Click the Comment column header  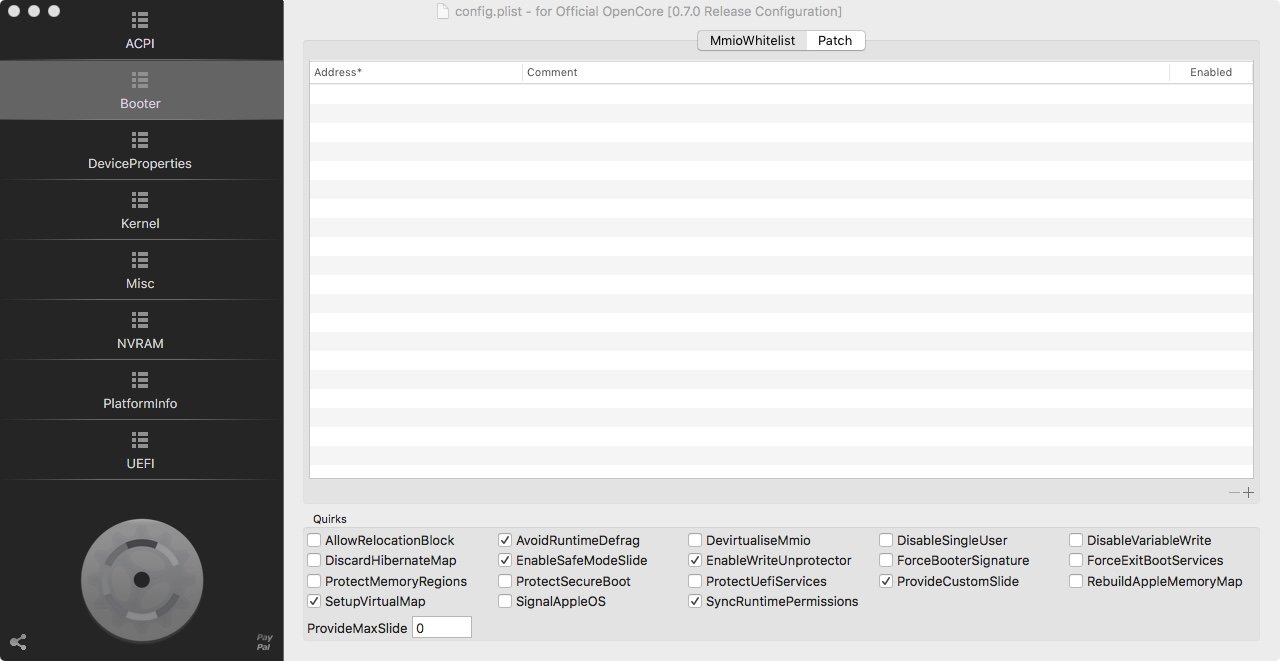pyautogui.click(x=846, y=72)
